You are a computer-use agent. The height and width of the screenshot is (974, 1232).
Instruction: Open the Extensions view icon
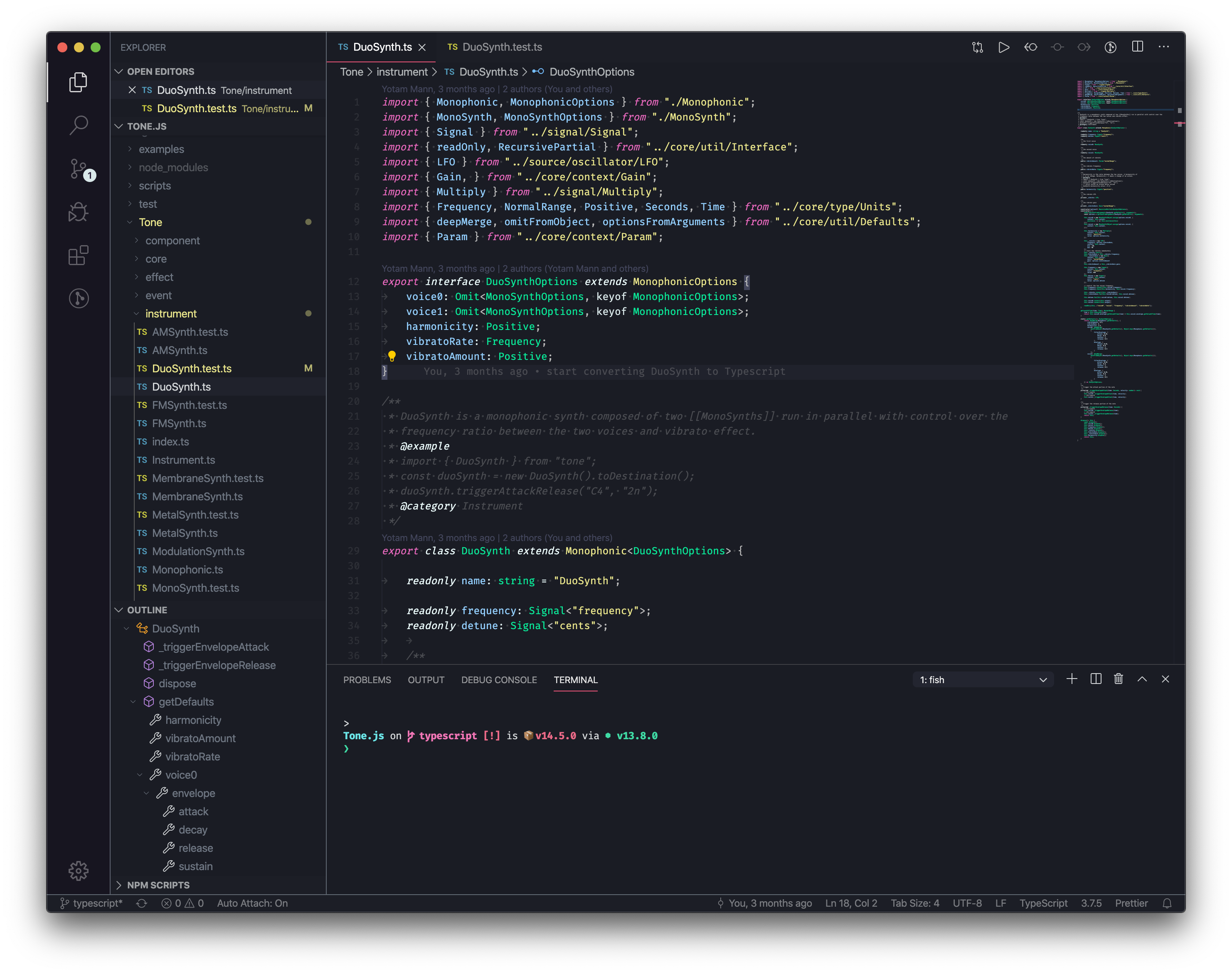click(x=79, y=256)
